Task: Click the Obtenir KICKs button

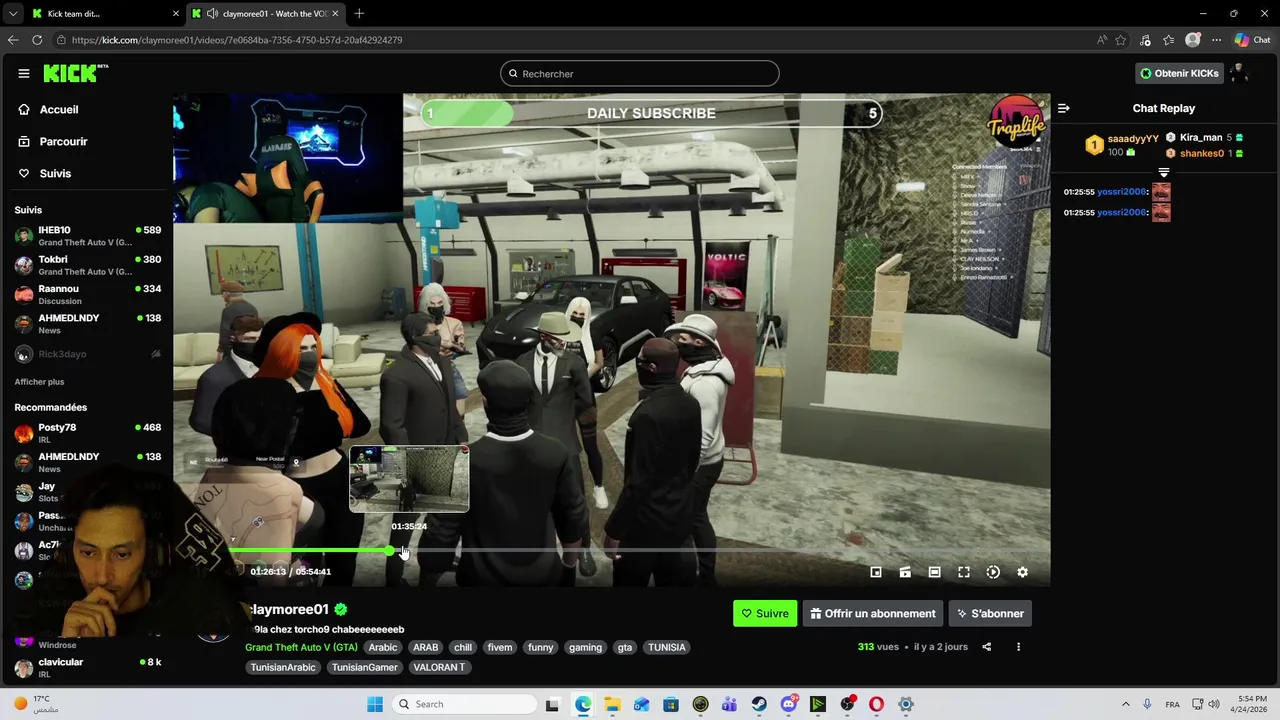Action: [1179, 73]
